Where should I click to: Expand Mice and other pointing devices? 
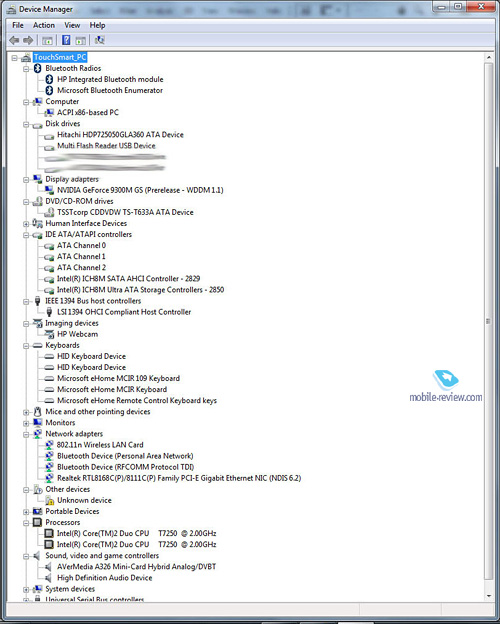click(26, 412)
